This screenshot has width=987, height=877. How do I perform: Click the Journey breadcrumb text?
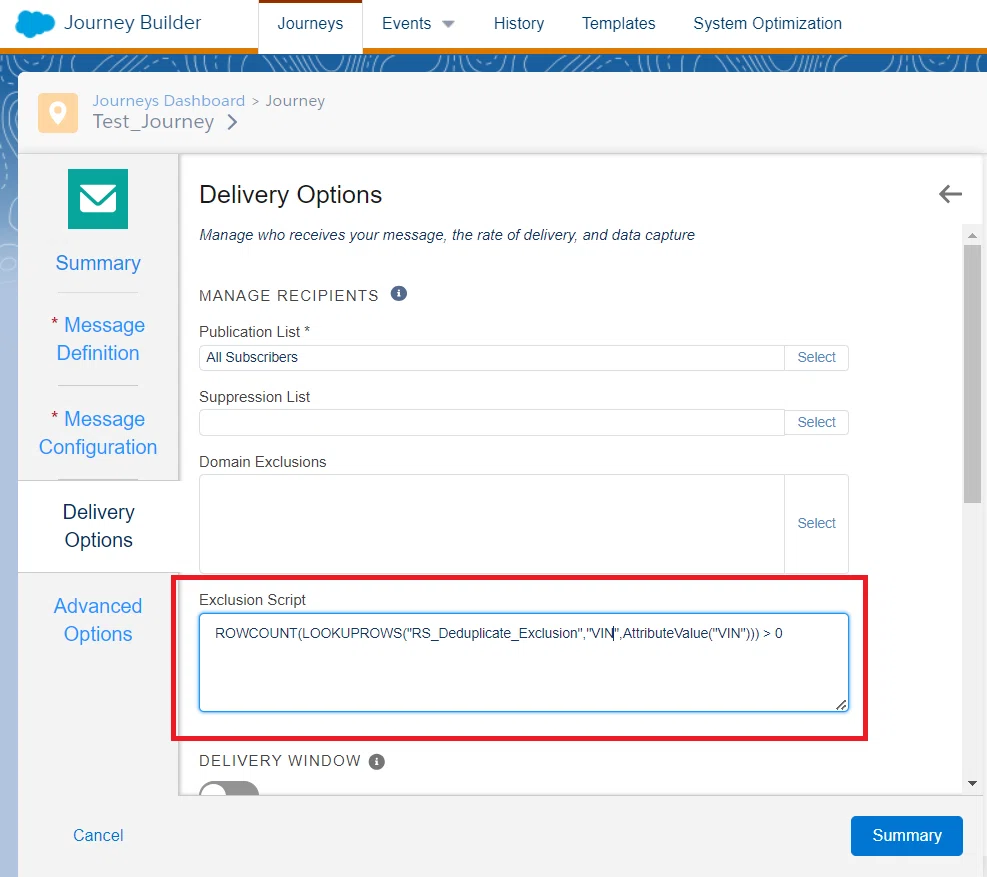point(295,101)
